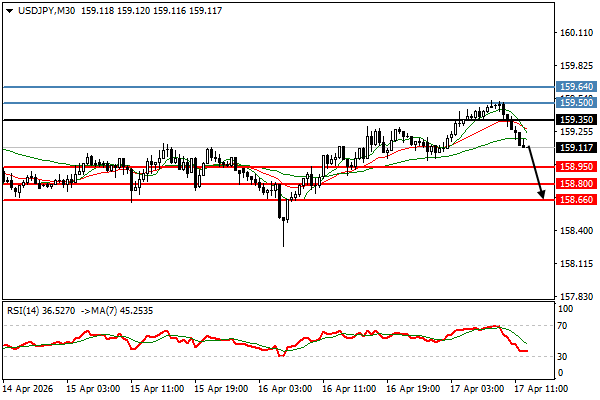Select the 158.950 red support price label
This screenshot has height=400, width=600.
pyautogui.click(x=578, y=168)
